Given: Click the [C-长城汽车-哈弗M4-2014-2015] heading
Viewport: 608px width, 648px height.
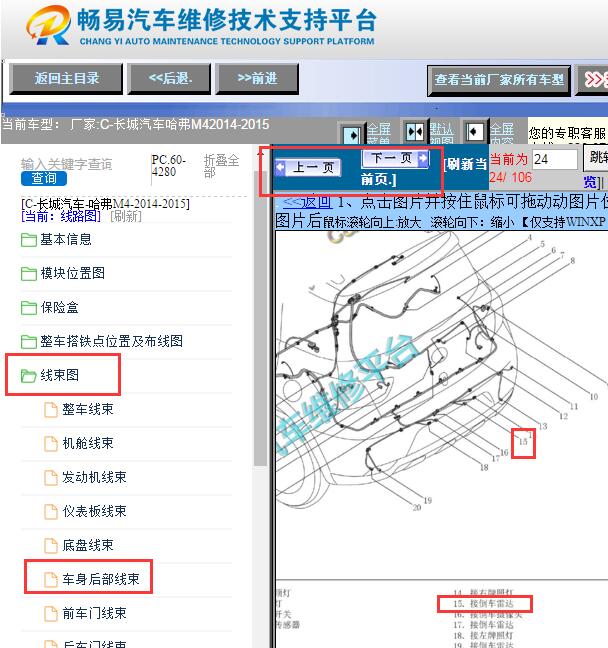Looking at the screenshot, I should [105, 204].
